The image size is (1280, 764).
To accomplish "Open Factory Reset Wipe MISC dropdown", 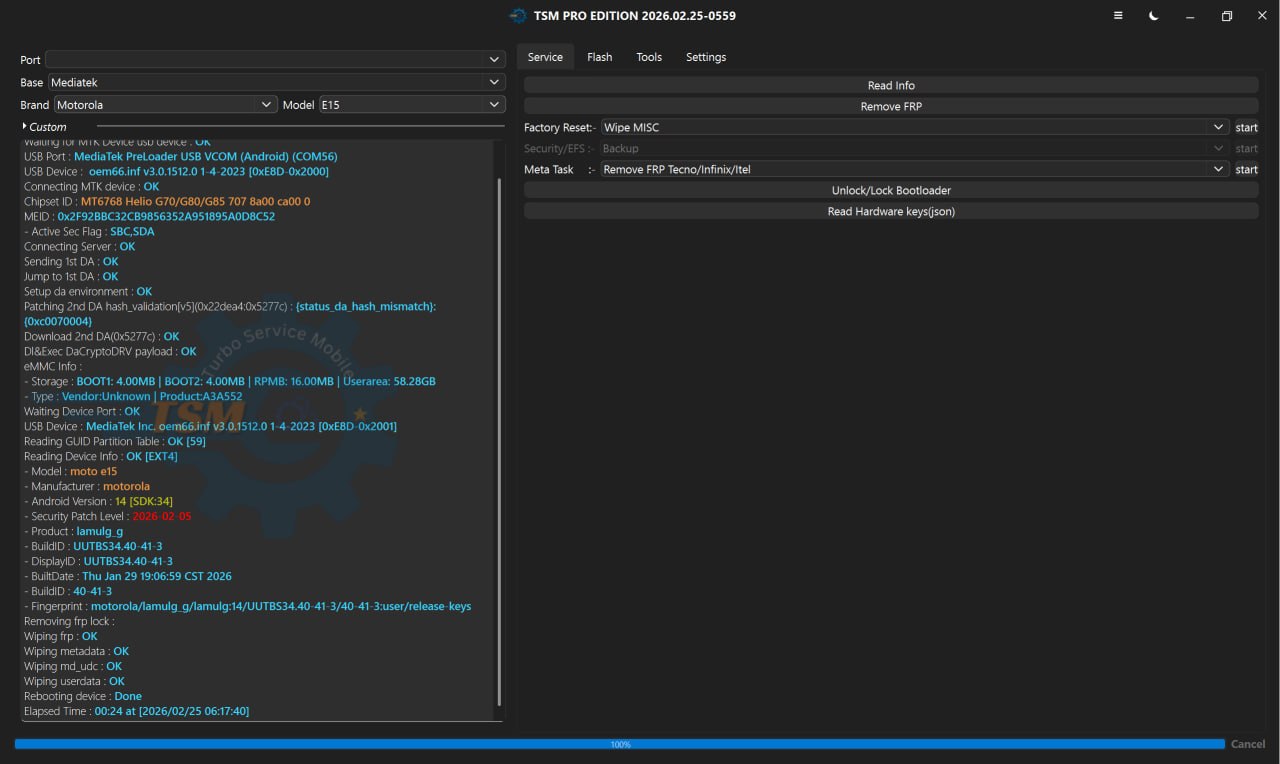I will click(x=913, y=128).
